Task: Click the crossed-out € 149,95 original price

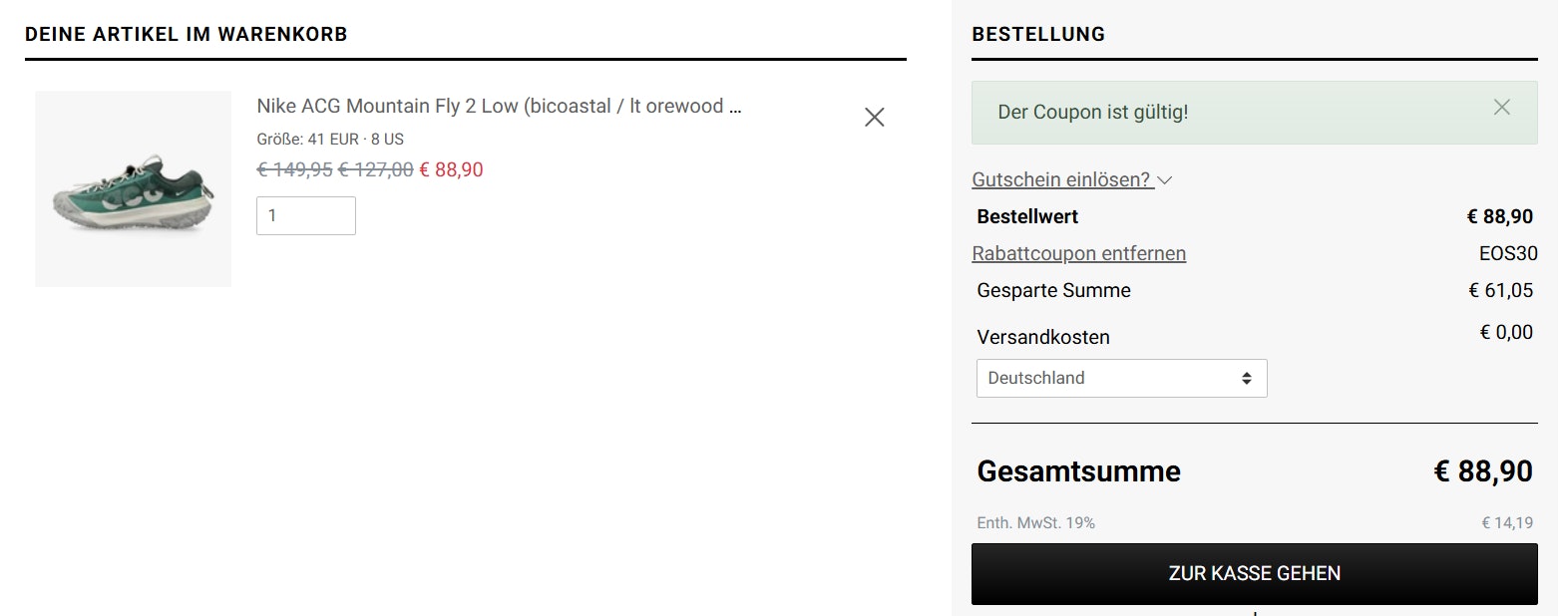Action: [294, 170]
